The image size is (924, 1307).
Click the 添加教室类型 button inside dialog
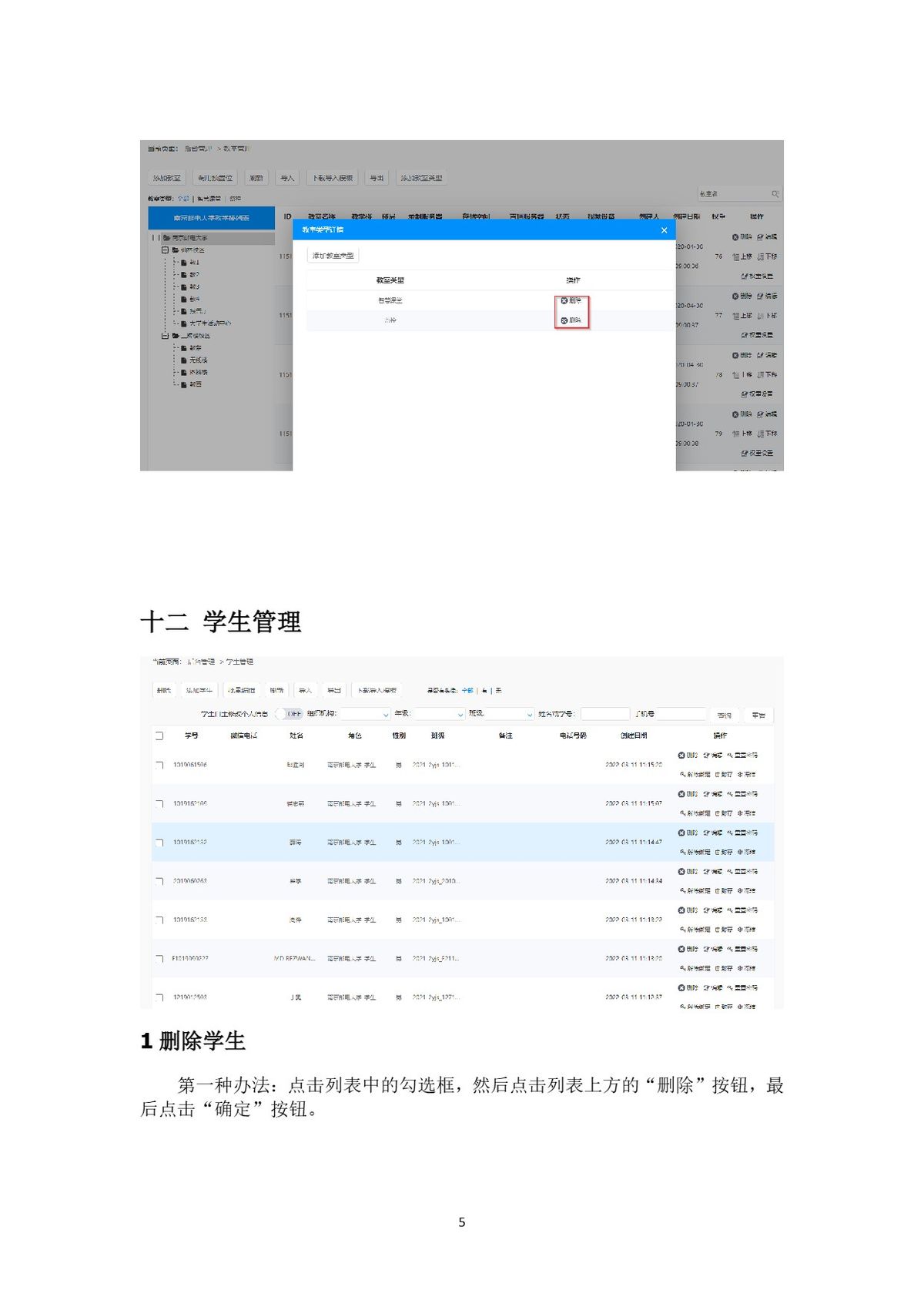(x=333, y=256)
